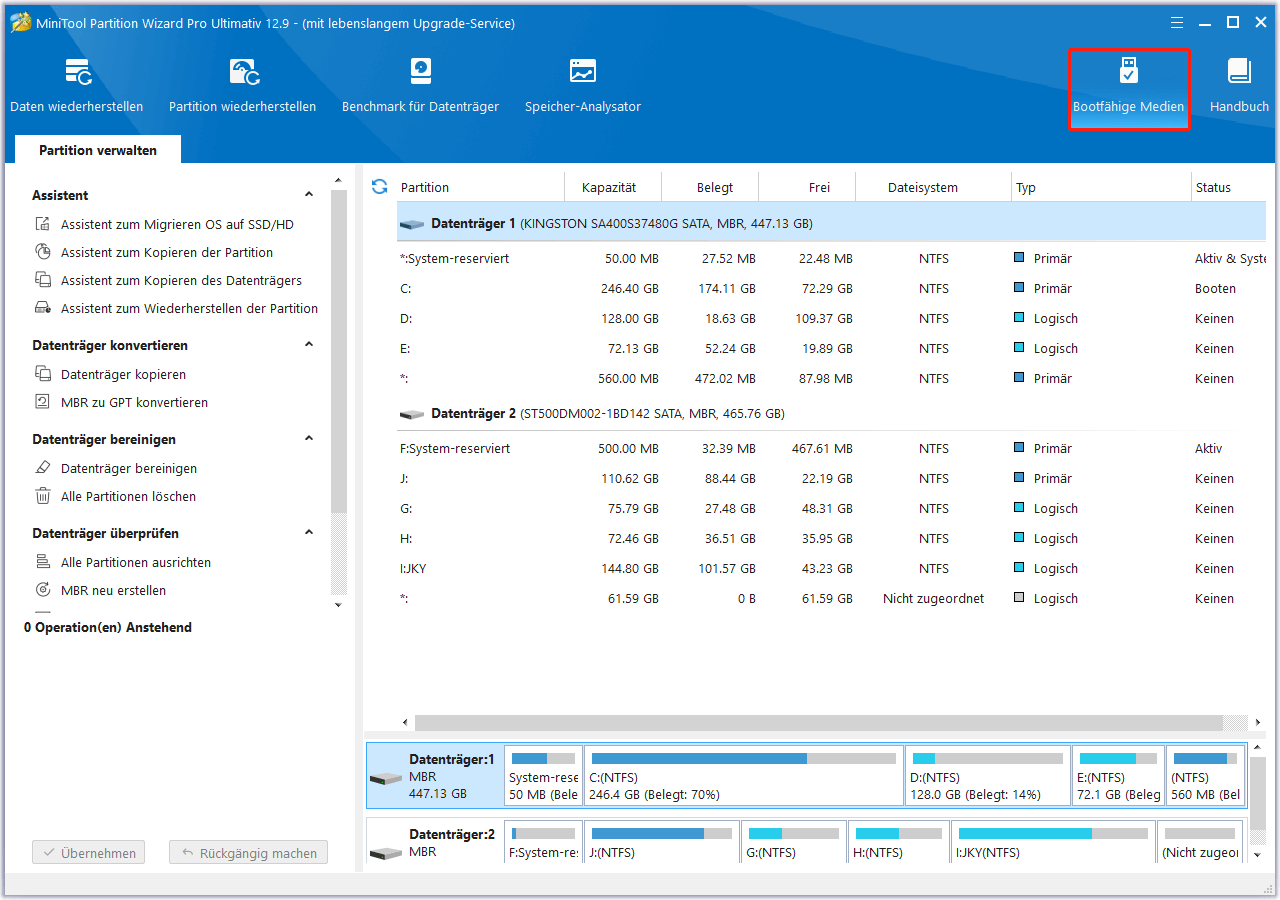This screenshot has width=1280, height=900.
Task: Select D:(NTFS) block in disk map
Action: (988, 775)
